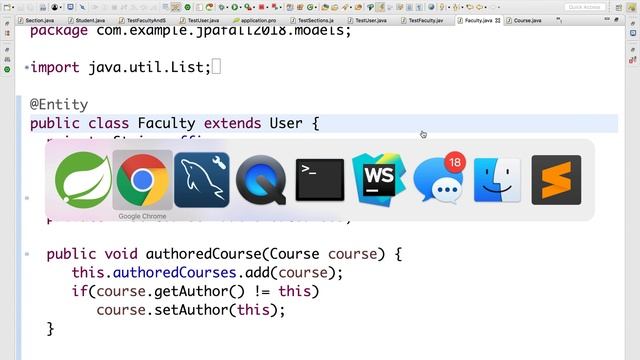Click the Boot Dashboard green circle icon
Viewport: 640px width, 360px height.
click(x=187, y=7)
